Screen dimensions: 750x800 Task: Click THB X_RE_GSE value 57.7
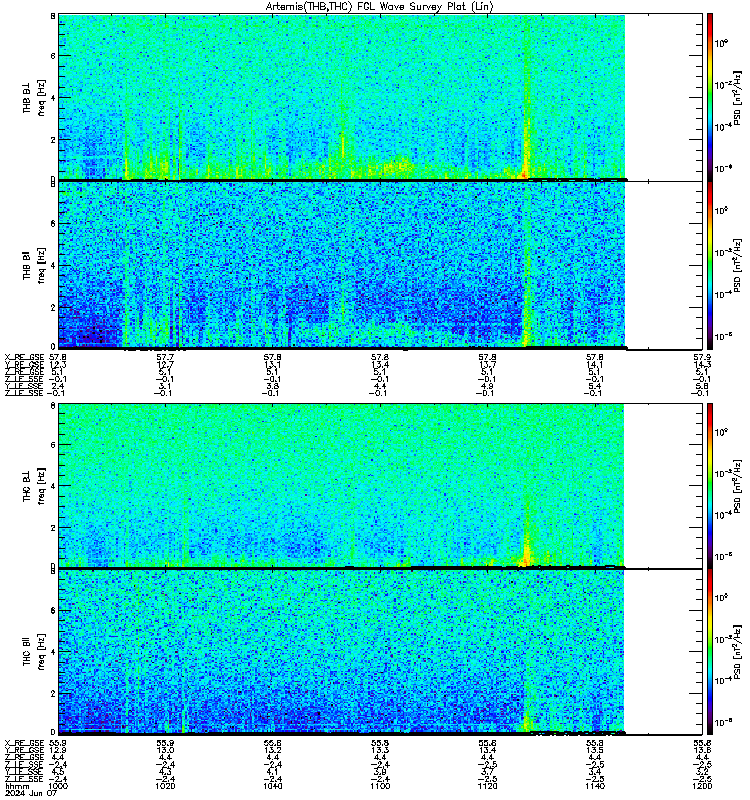165,358
